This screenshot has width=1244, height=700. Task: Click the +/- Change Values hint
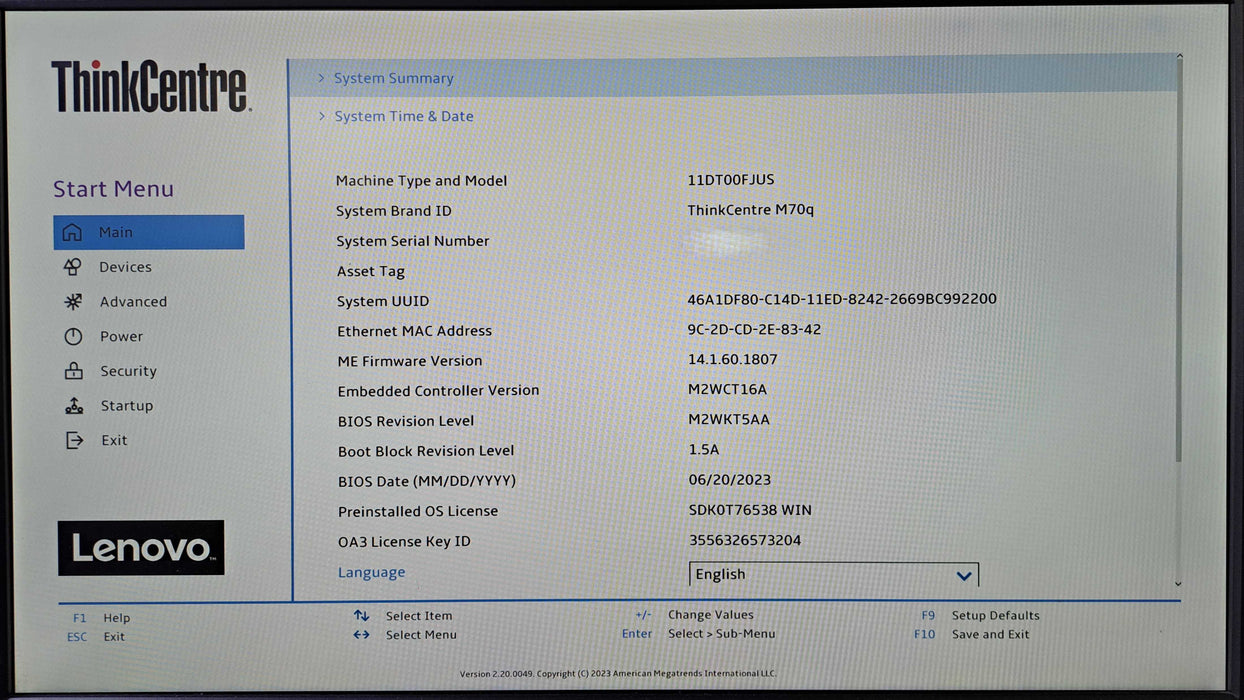pos(694,615)
